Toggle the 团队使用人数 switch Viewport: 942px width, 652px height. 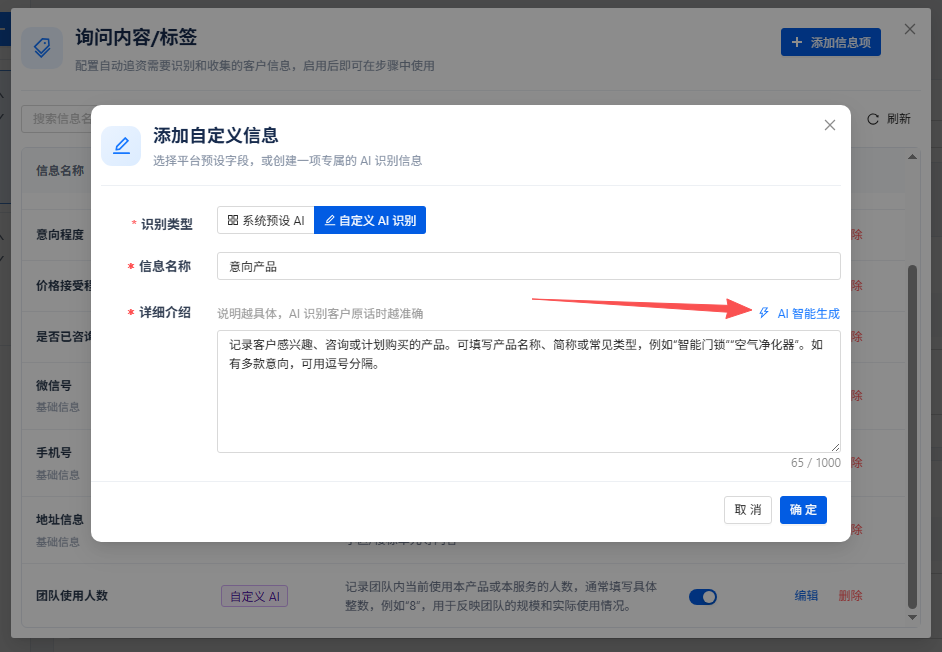coord(703,597)
